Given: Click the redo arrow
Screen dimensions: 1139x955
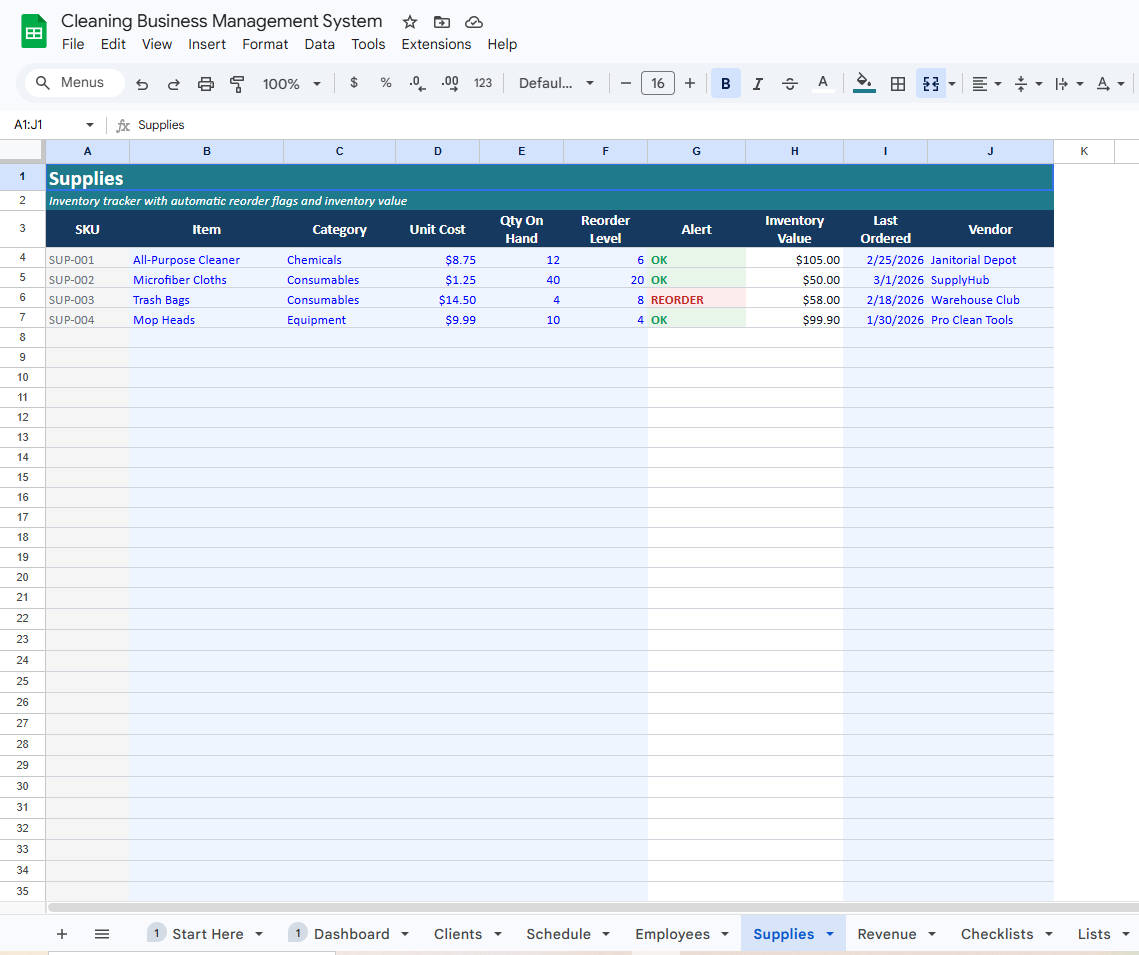Looking at the screenshot, I should [174, 84].
